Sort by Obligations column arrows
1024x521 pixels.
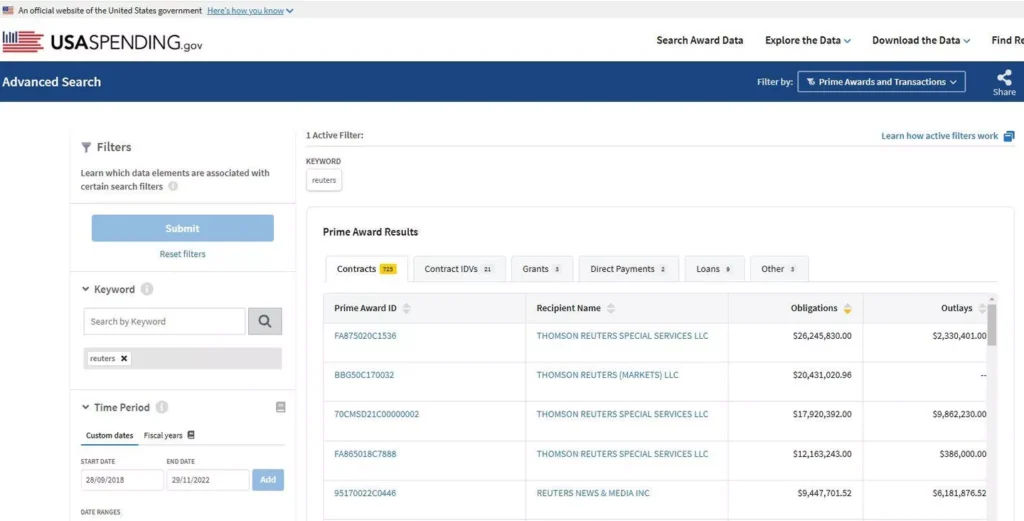pyautogui.click(x=848, y=308)
